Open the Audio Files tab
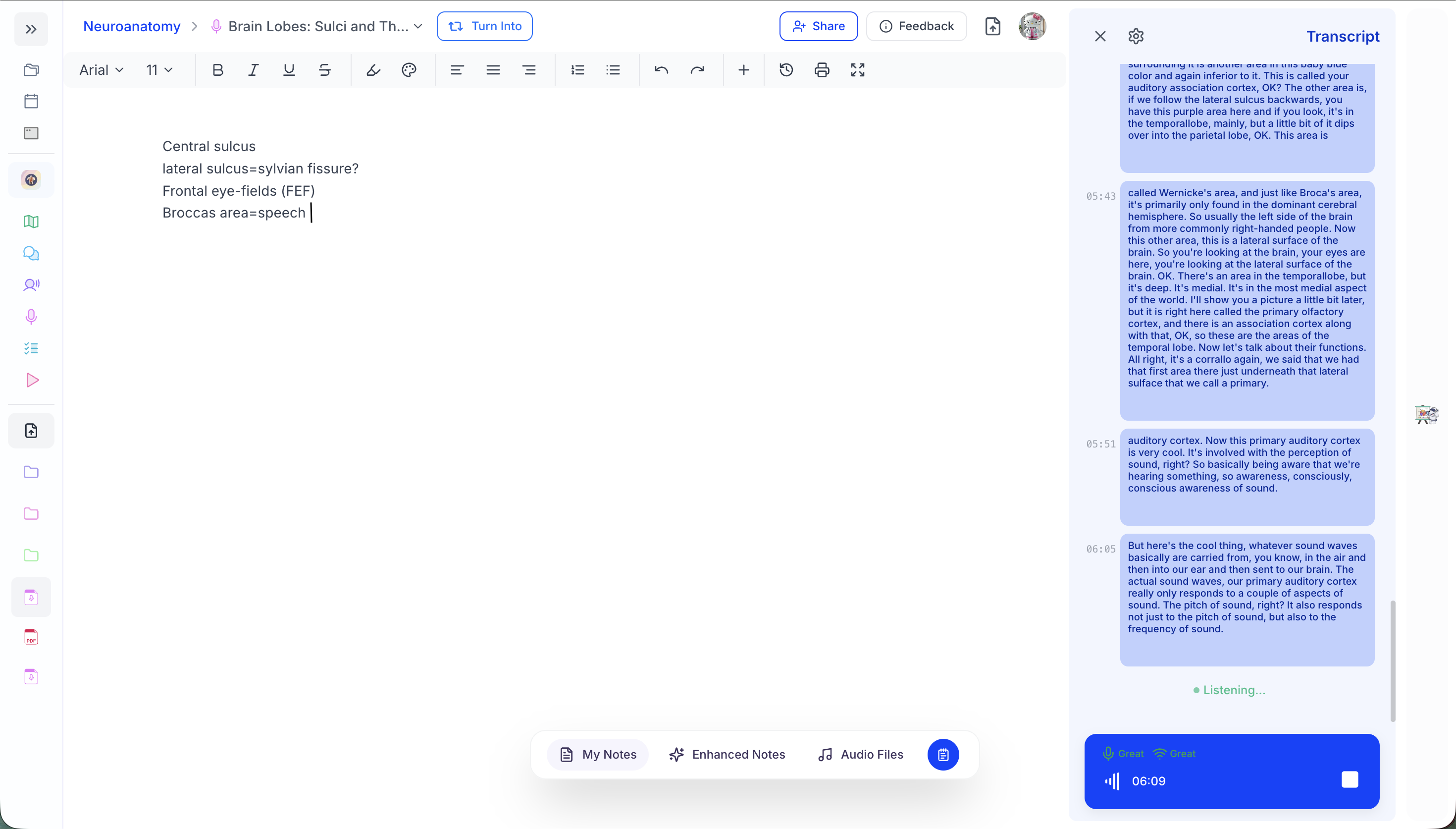This screenshot has height=829, width=1456. [x=860, y=754]
